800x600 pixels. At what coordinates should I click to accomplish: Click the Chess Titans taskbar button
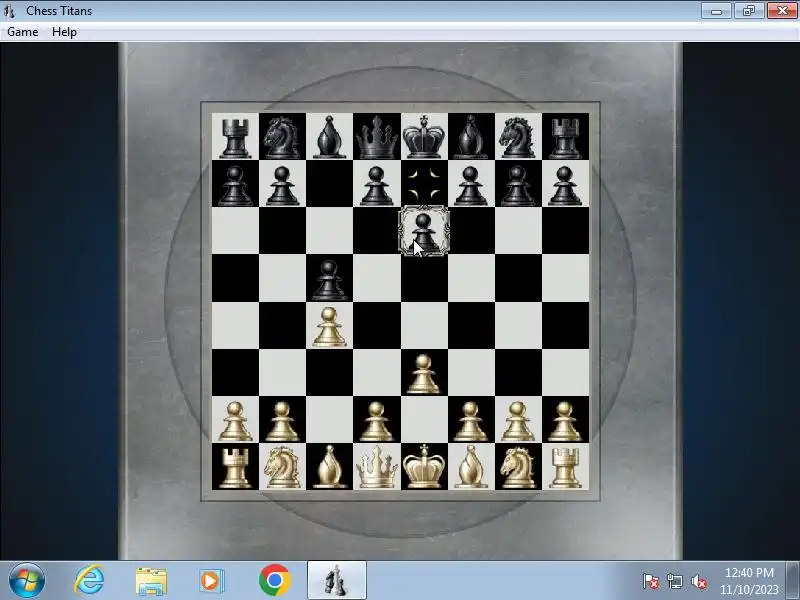click(x=337, y=581)
